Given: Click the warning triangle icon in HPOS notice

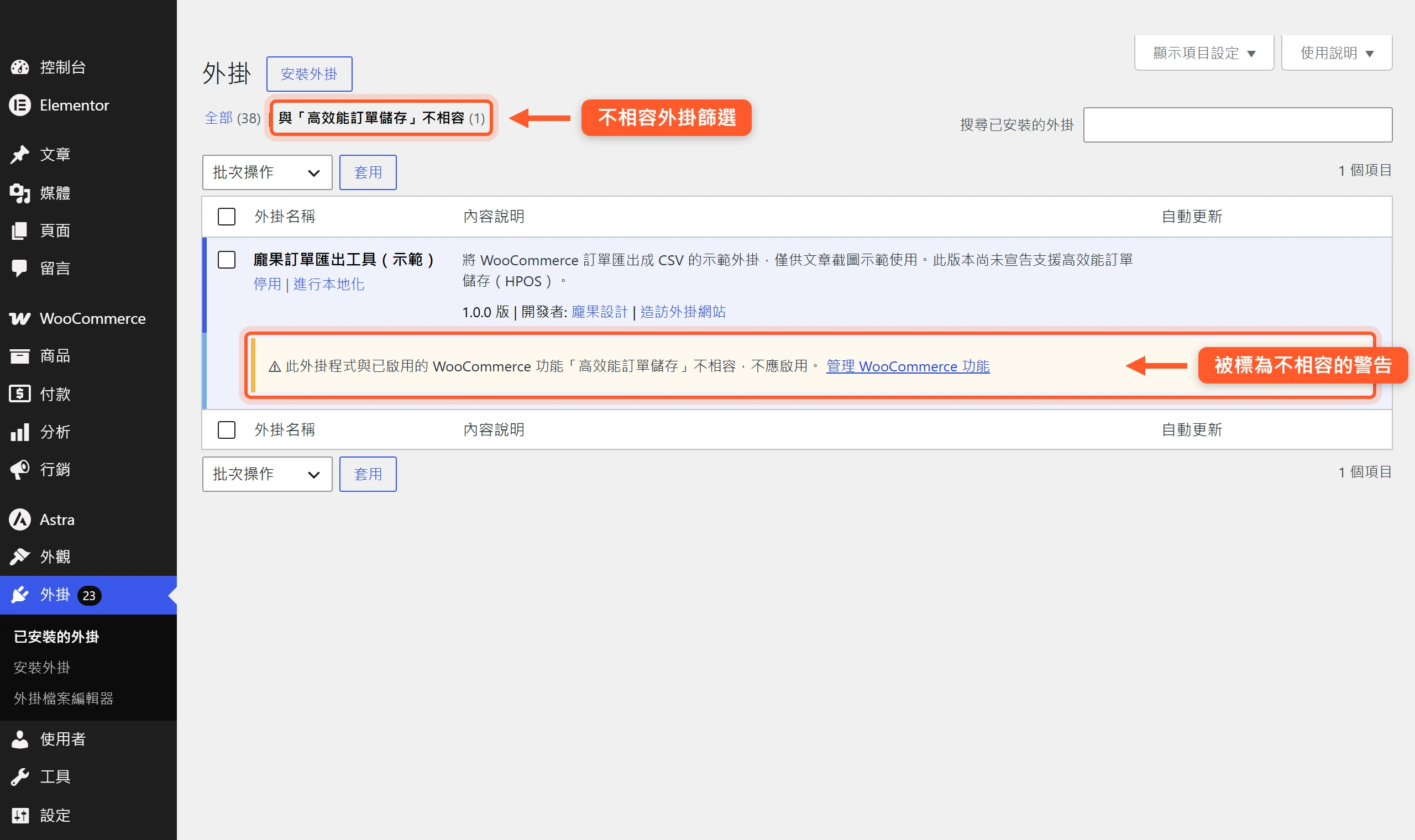Looking at the screenshot, I should [x=275, y=367].
